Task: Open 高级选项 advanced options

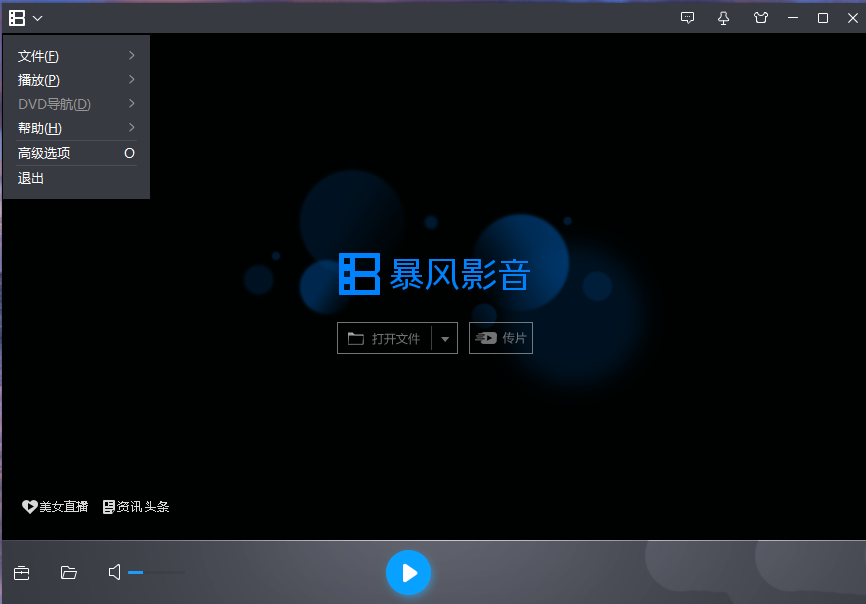Action: [x=77, y=153]
